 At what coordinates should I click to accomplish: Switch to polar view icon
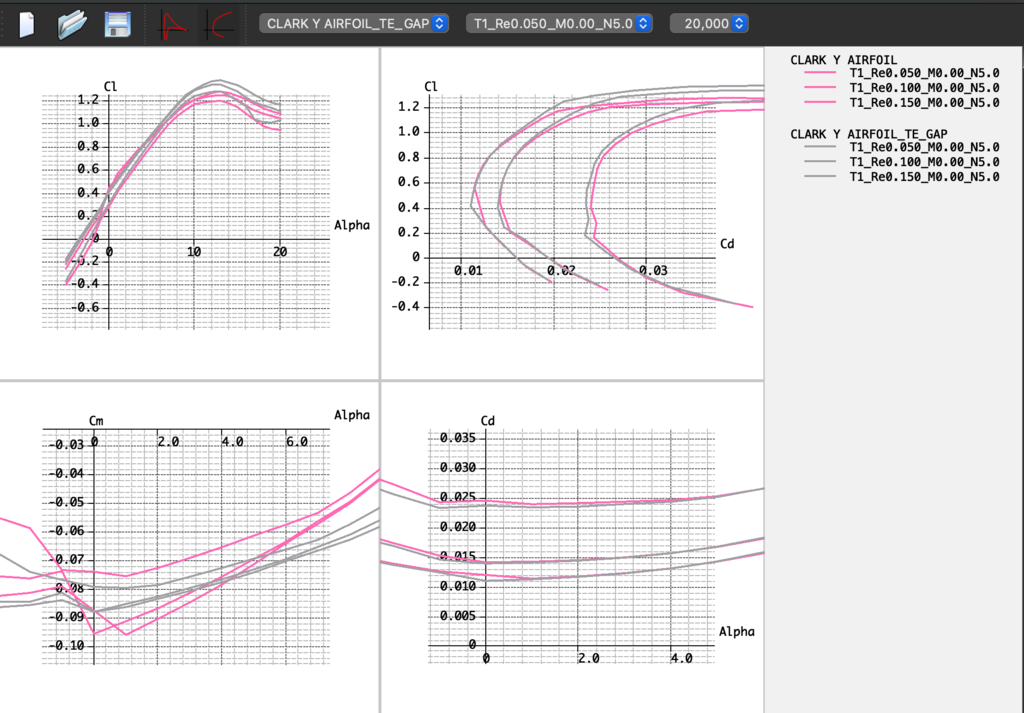(219, 24)
